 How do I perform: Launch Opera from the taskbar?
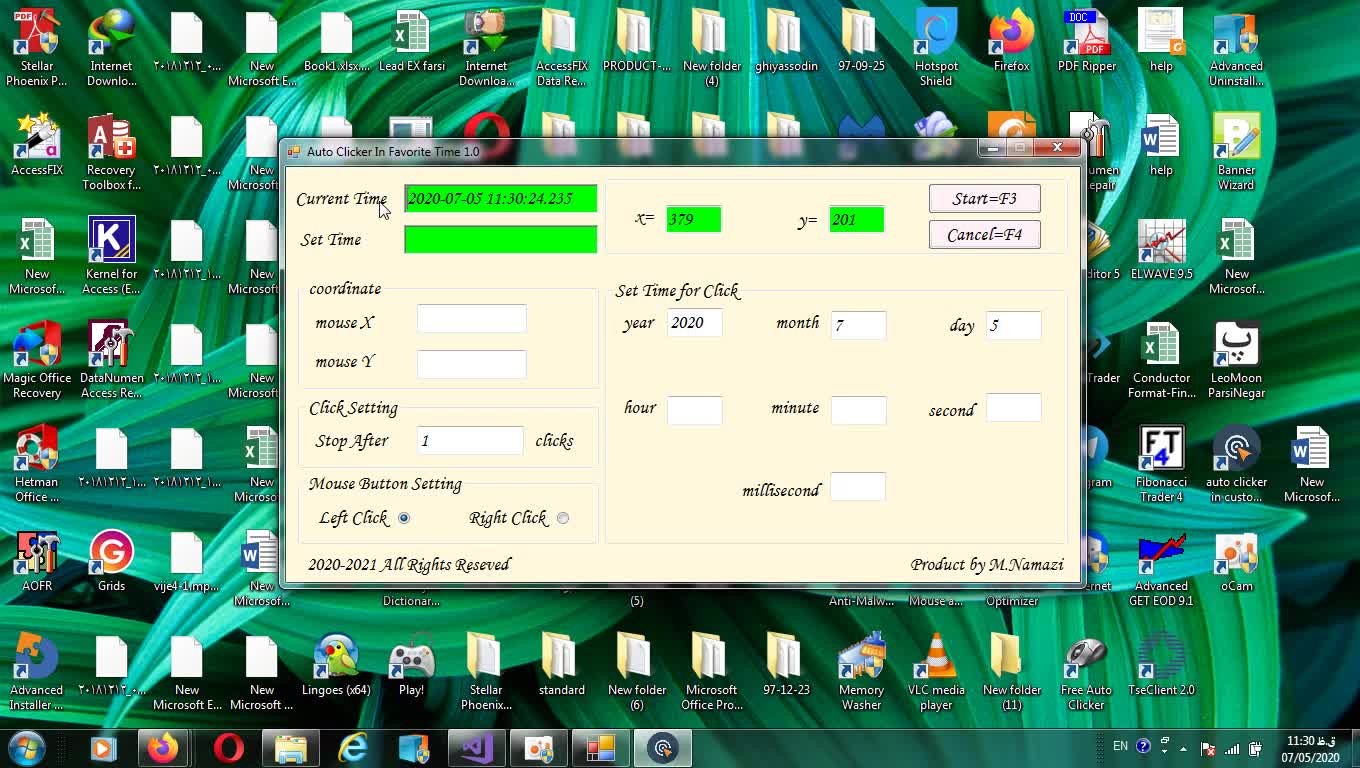pyautogui.click(x=229, y=747)
